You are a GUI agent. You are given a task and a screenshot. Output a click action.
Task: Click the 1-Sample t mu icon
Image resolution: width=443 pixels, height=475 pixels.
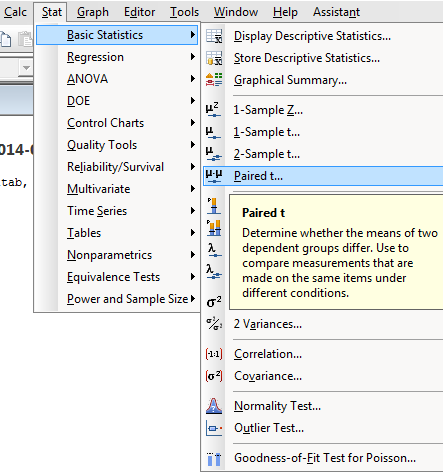pyautogui.click(x=213, y=132)
